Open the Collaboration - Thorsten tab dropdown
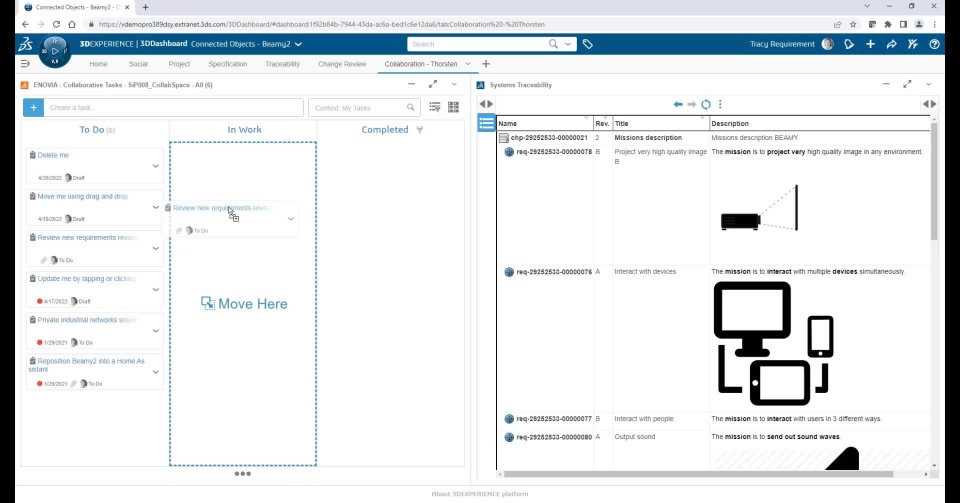The height and width of the screenshot is (503, 960). coord(468,64)
